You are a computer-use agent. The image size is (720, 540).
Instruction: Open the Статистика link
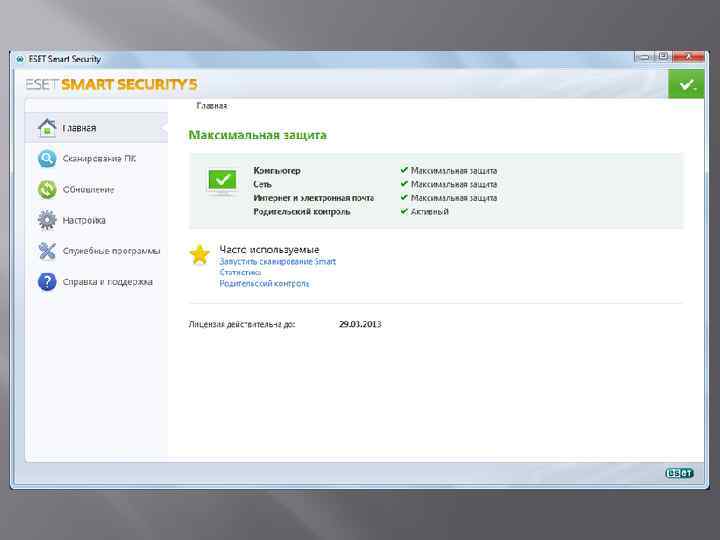point(240,272)
